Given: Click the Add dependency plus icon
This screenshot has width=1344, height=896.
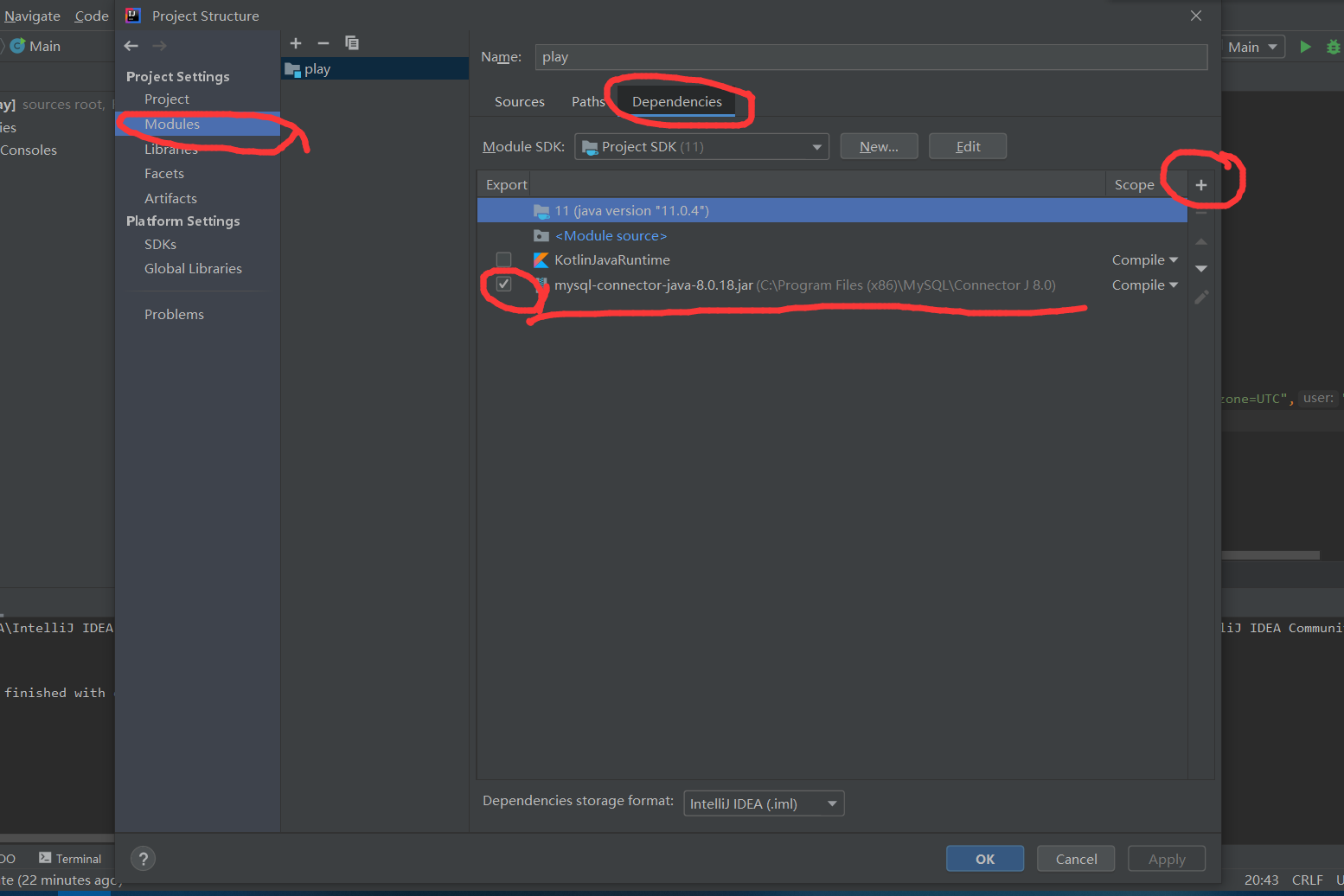Looking at the screenshot, I should 1200,184.
